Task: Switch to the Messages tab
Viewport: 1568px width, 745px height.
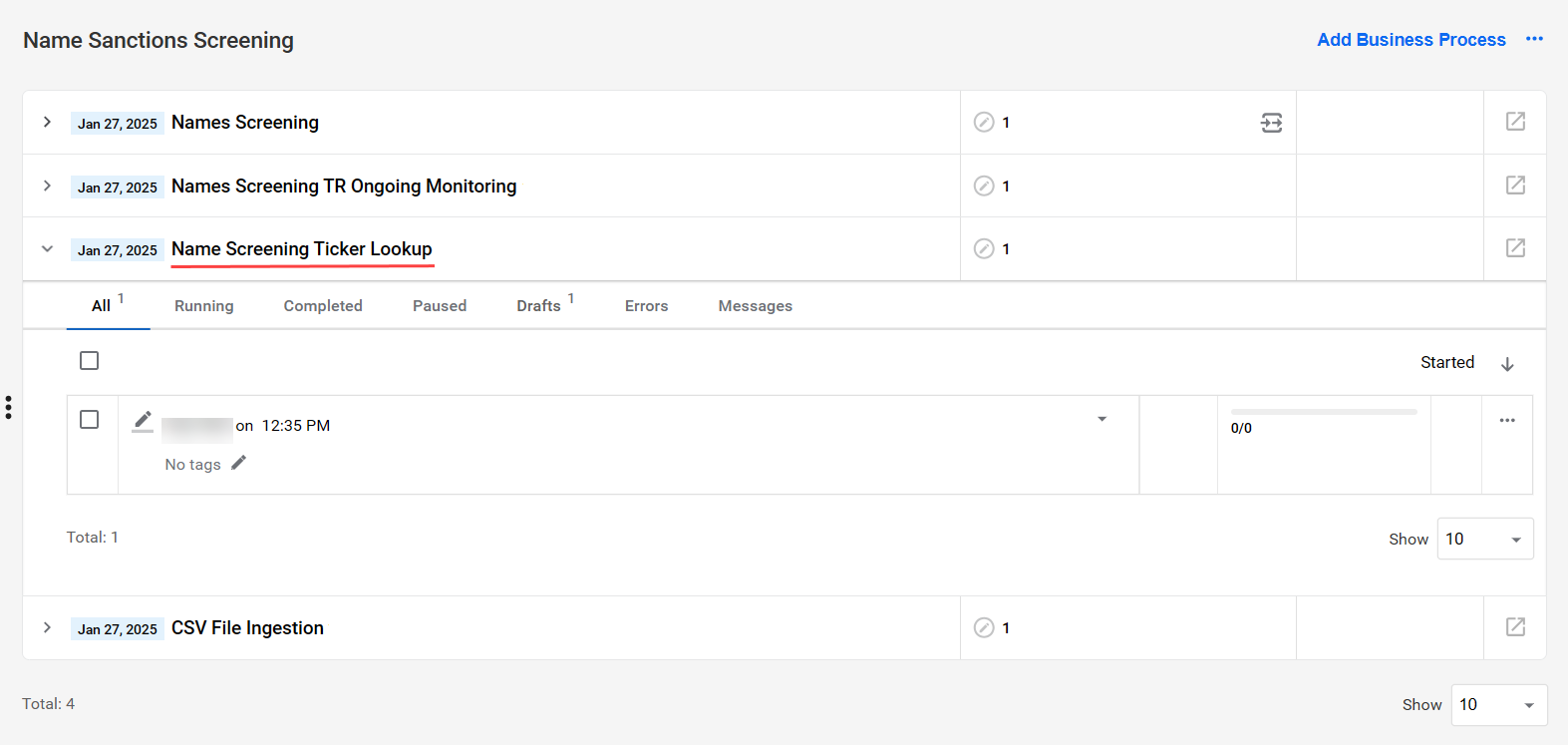Action: 756,306
